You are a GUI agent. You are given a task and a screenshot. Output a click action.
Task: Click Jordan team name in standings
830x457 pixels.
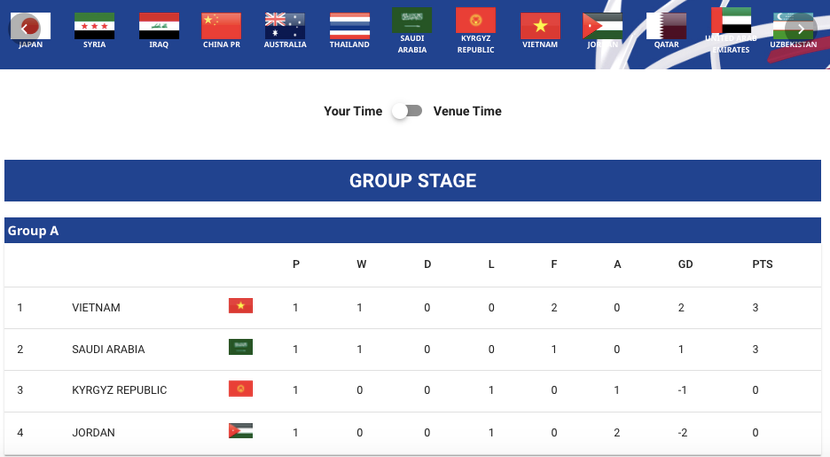(x=93, y=433)
